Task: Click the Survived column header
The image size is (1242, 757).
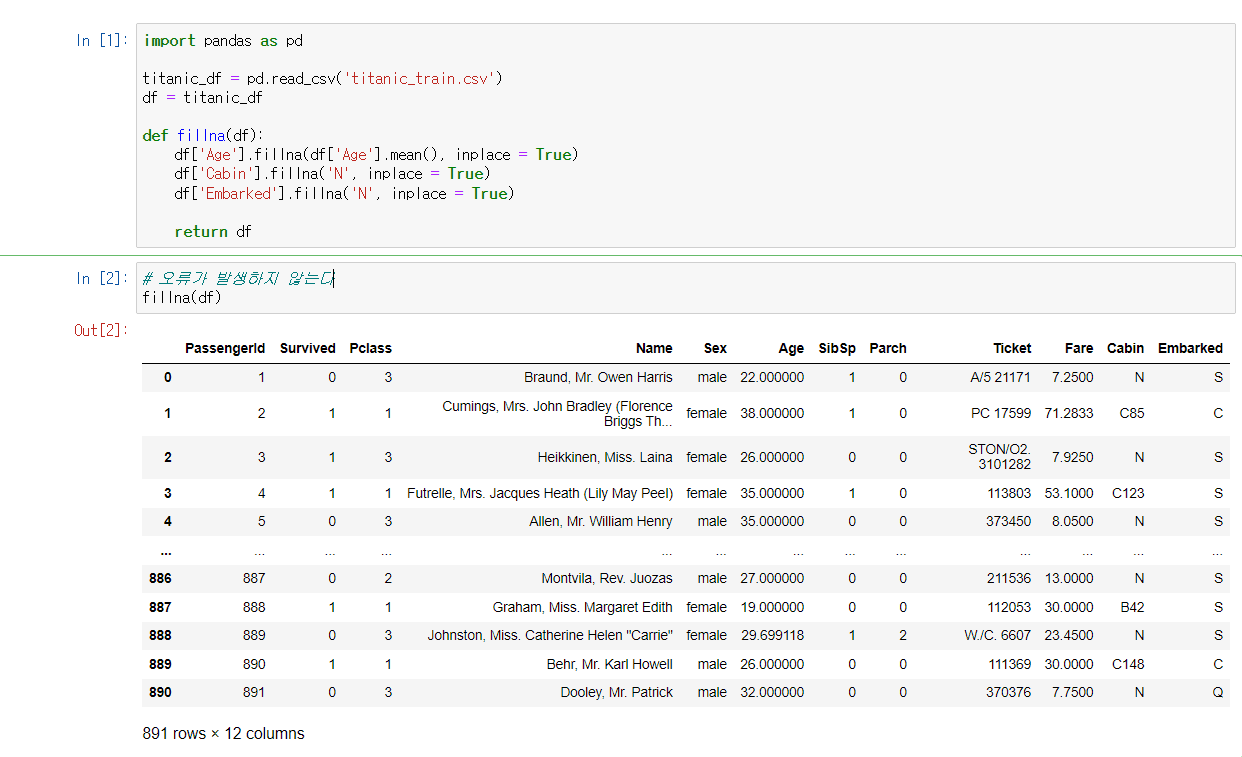Action: click(x=307, y=348)
